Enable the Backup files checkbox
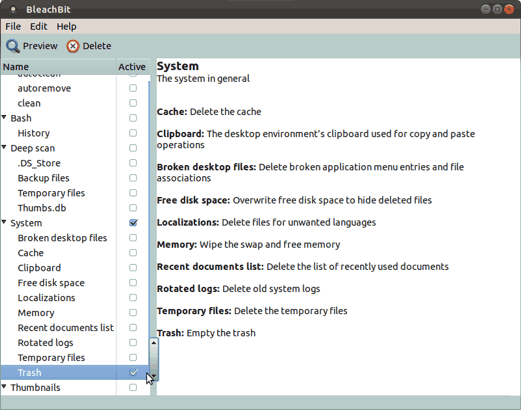521x410 pixels. [133, 178]
